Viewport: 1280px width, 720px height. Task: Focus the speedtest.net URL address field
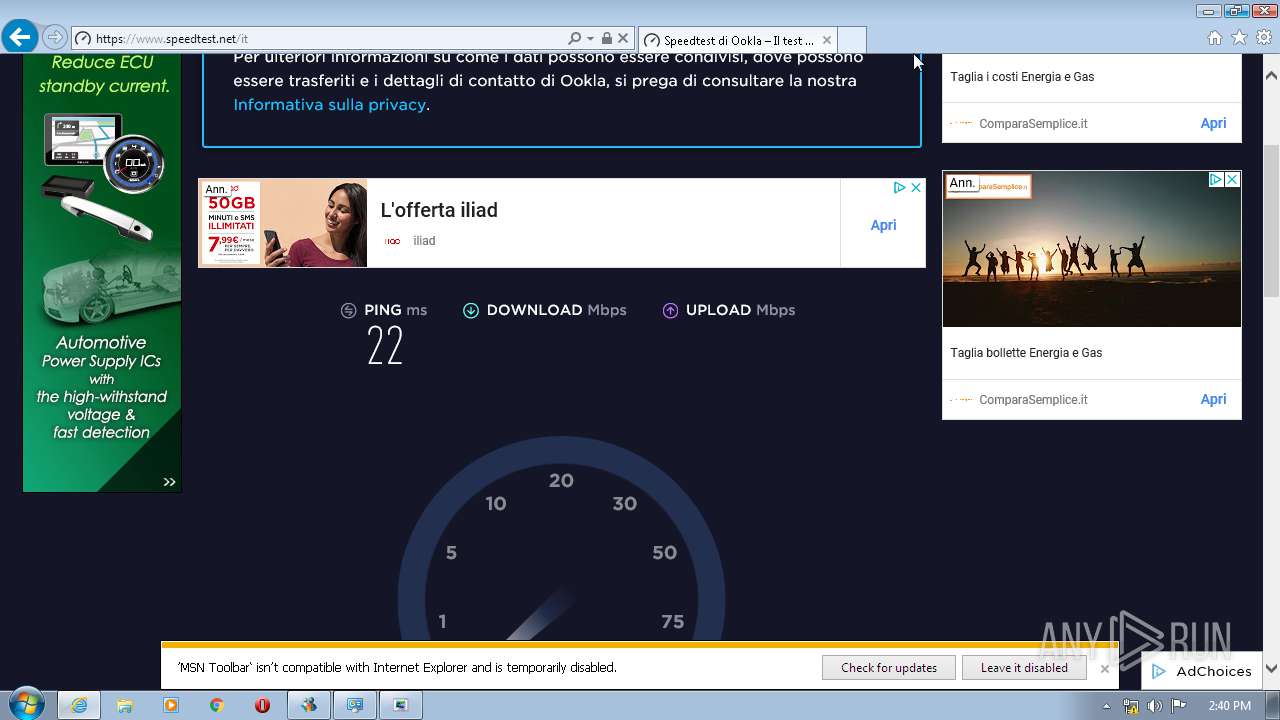[320, 39]
